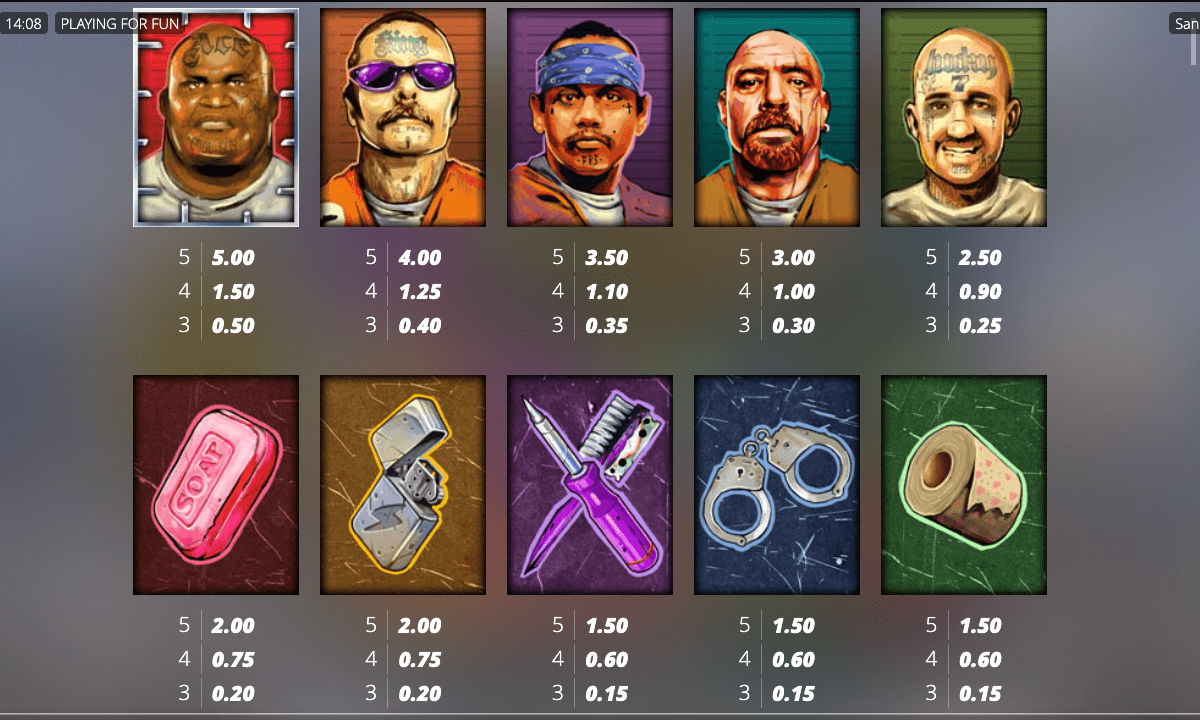Select the toilet paper roll symbol
The height and width of the screenshot is (720, 1200).
coord(964,485)
